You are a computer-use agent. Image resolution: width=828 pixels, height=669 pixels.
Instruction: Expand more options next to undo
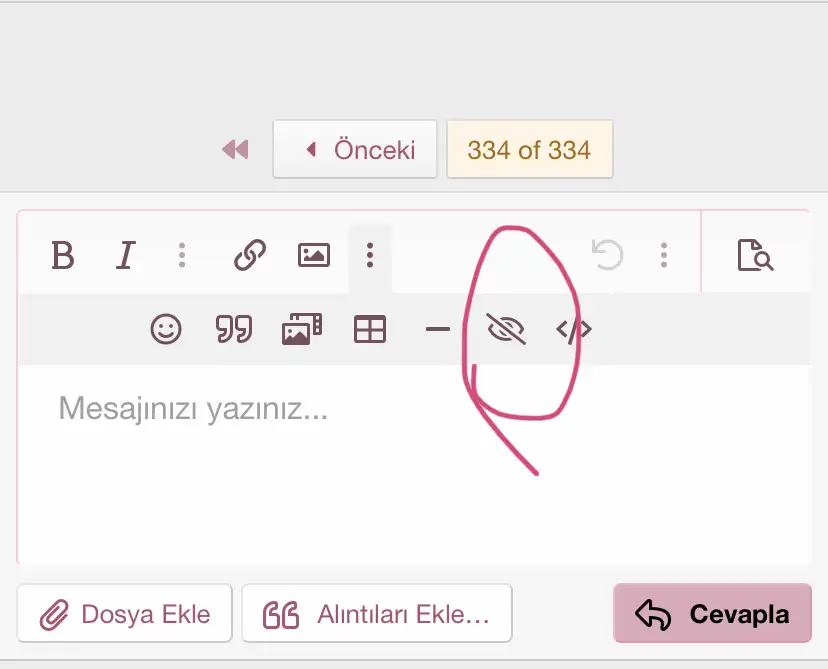[664, 256]
